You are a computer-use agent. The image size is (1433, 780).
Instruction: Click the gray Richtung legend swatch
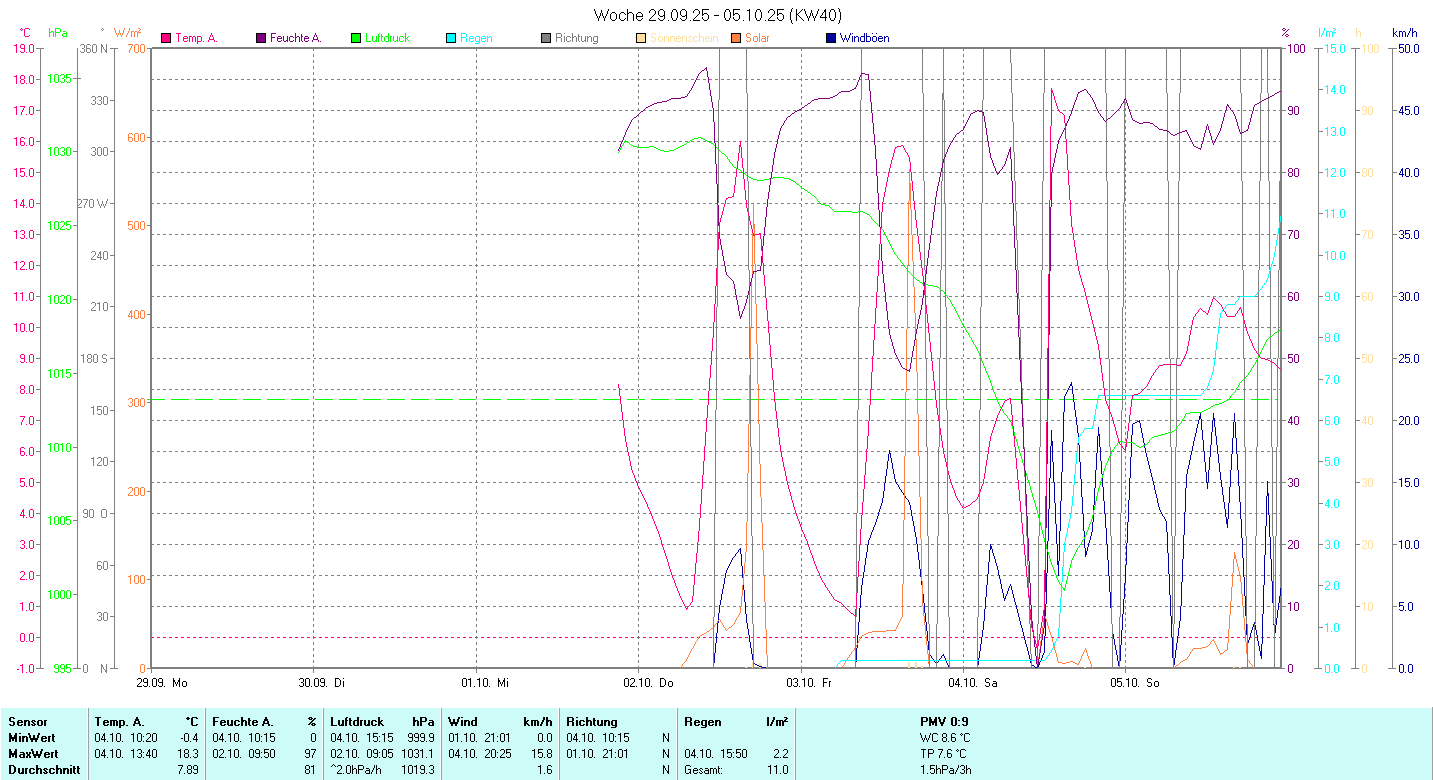pyautogui.click(x=546, y=38)
